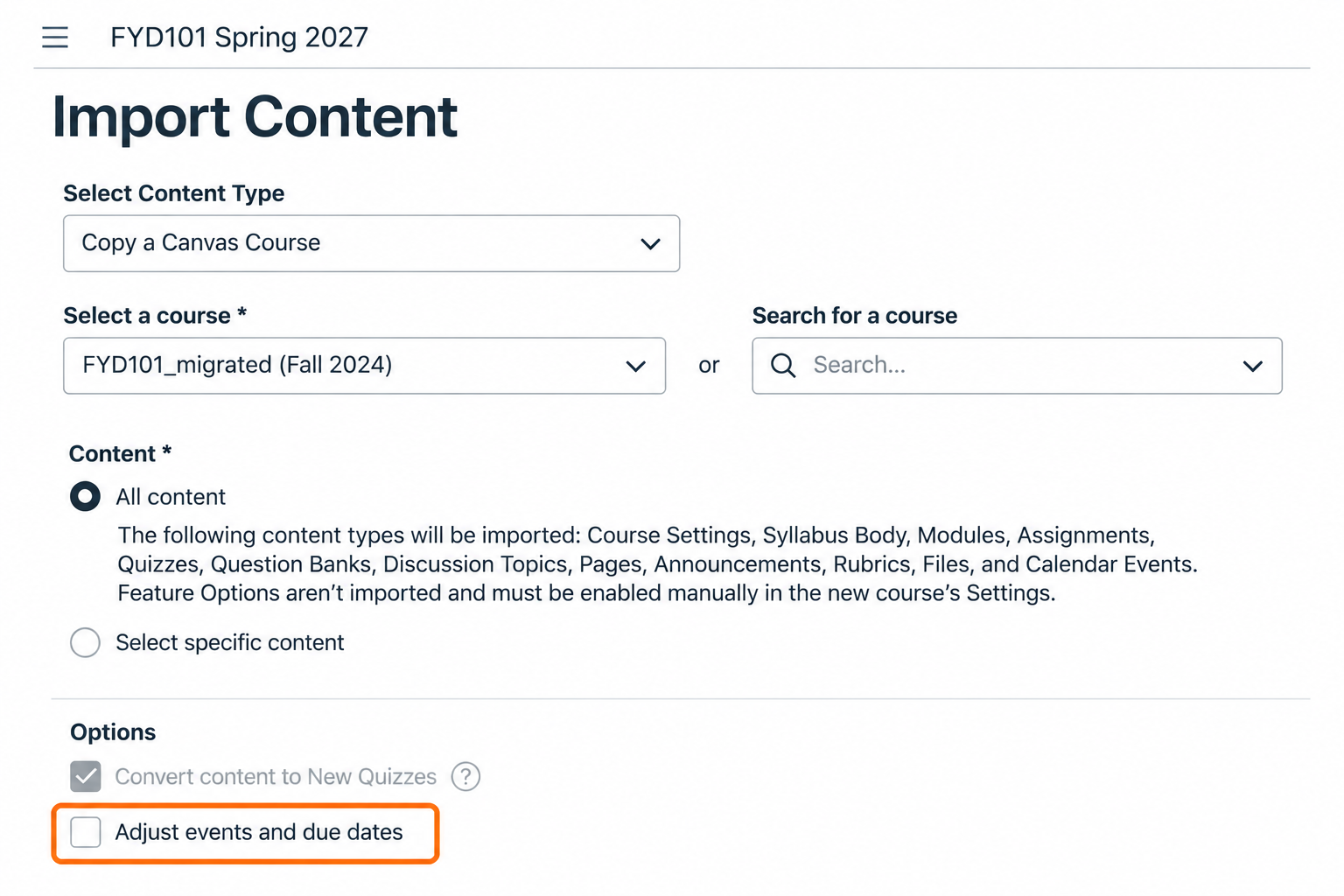Click the help icon beside New Quizzes

point(465,776)
